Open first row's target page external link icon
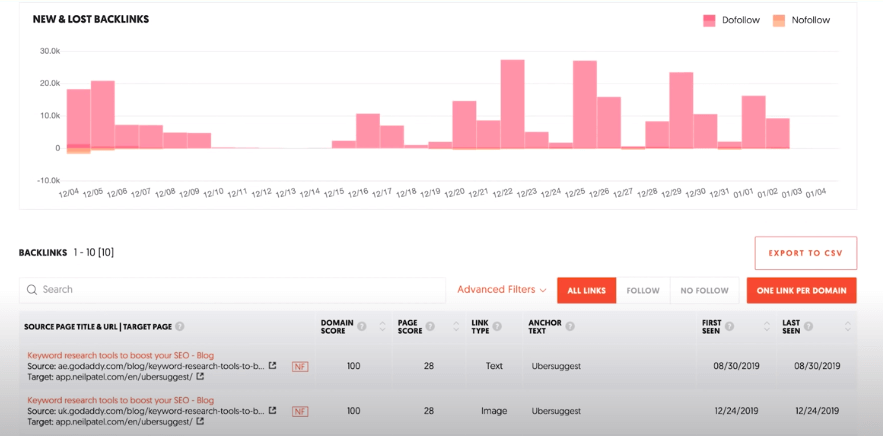The image size is (883, 436). click(x=200, y=377)
